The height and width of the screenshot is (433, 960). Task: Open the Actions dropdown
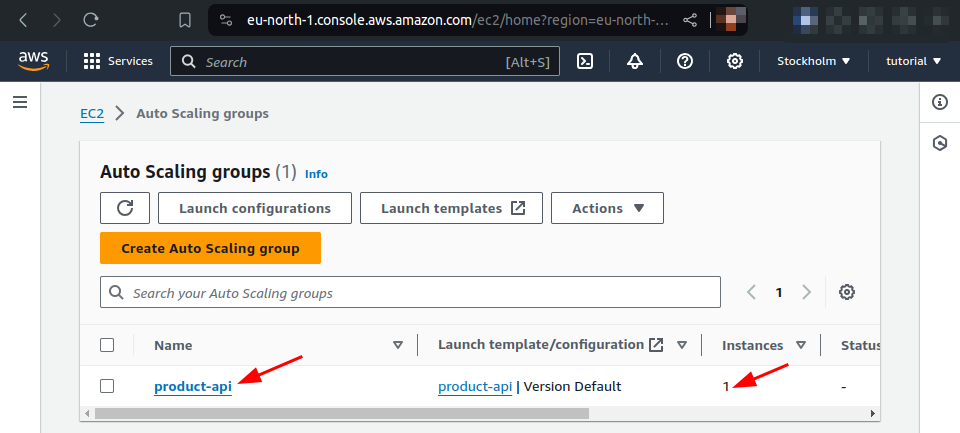tap(607, 208)
